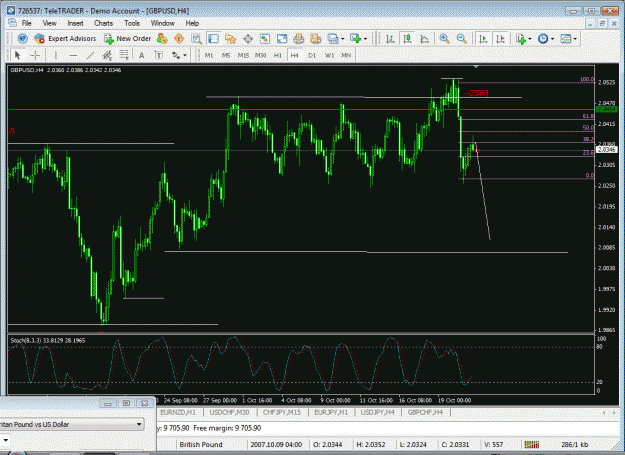Select the Trendline drawing tool
Image resolution: width=625 pixels, height=455 pixels.
pos(90,55)
